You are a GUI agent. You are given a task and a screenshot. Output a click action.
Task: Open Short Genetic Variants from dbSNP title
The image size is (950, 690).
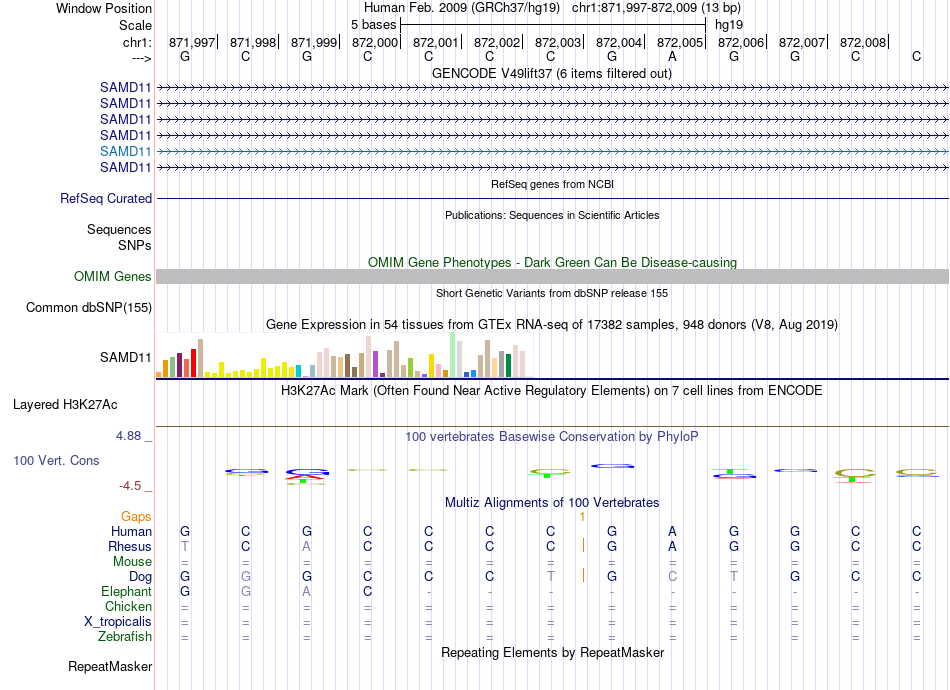pyautogui.click(x=552, y=293)
